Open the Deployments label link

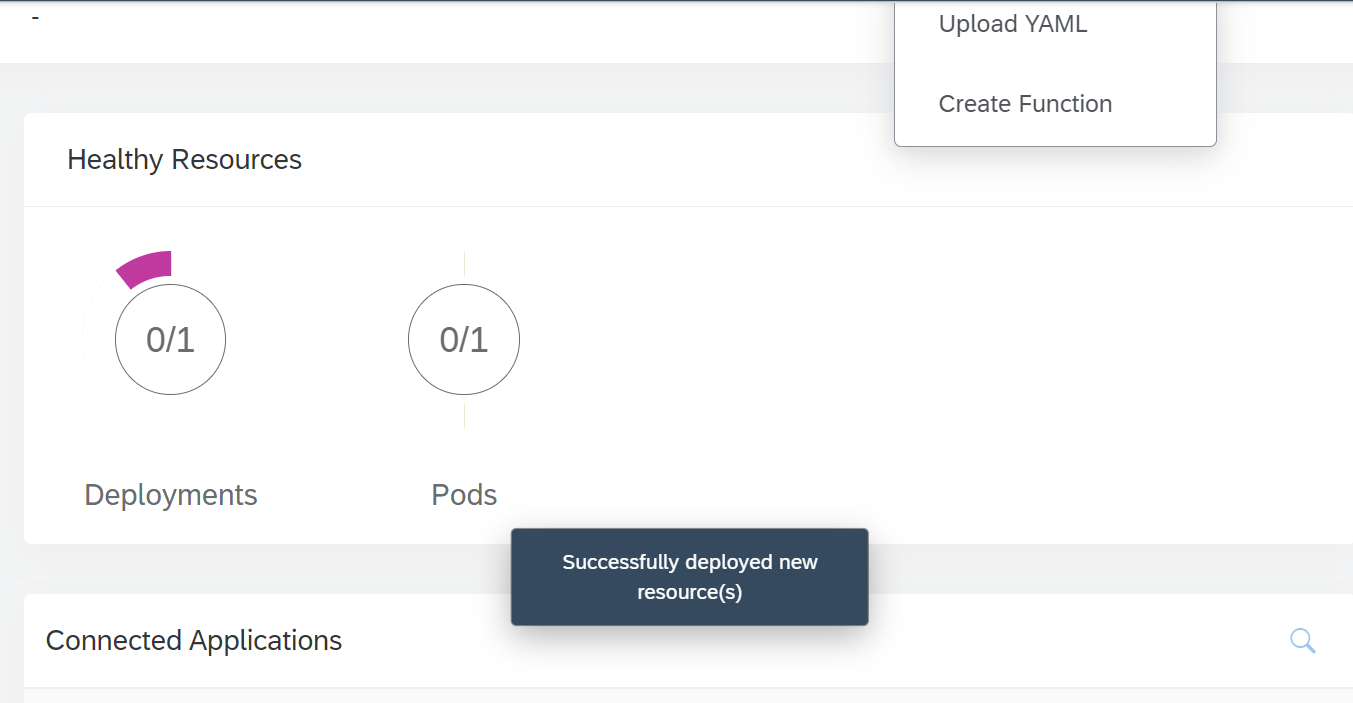[x=171, y=495]
